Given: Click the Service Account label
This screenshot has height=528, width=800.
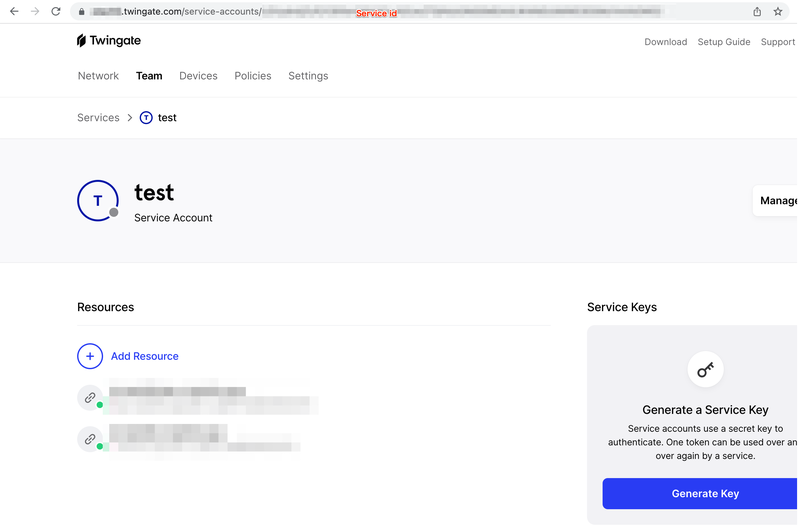Looking at the screenshot, I should tap(173, 218).
